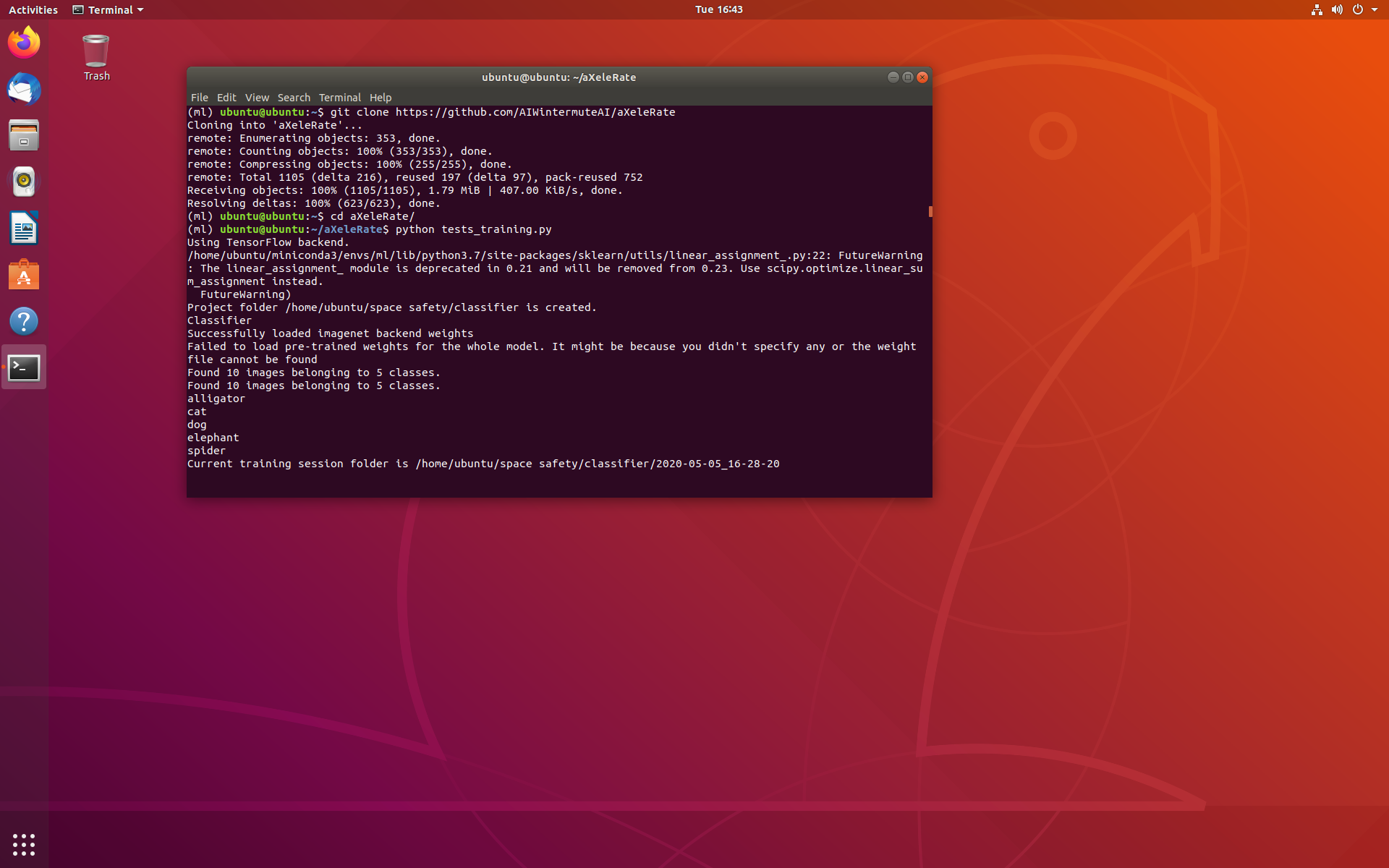Open the Ubuntu Software store
The width and height of the screenshot is (1389, 868).
(24, 274)
